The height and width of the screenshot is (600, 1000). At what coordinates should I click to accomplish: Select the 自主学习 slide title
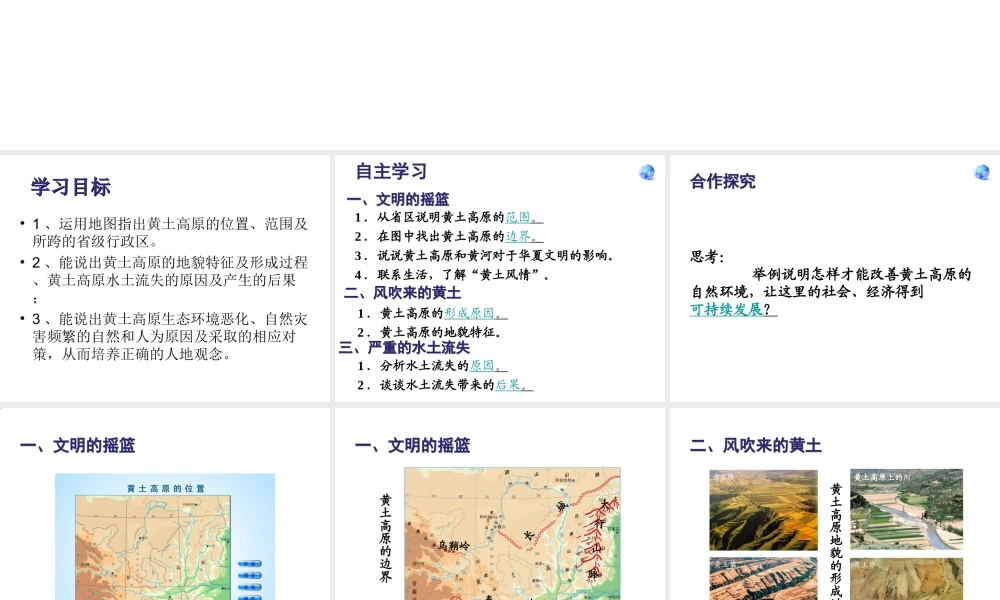pyautogui.click(x=392, y=172)
